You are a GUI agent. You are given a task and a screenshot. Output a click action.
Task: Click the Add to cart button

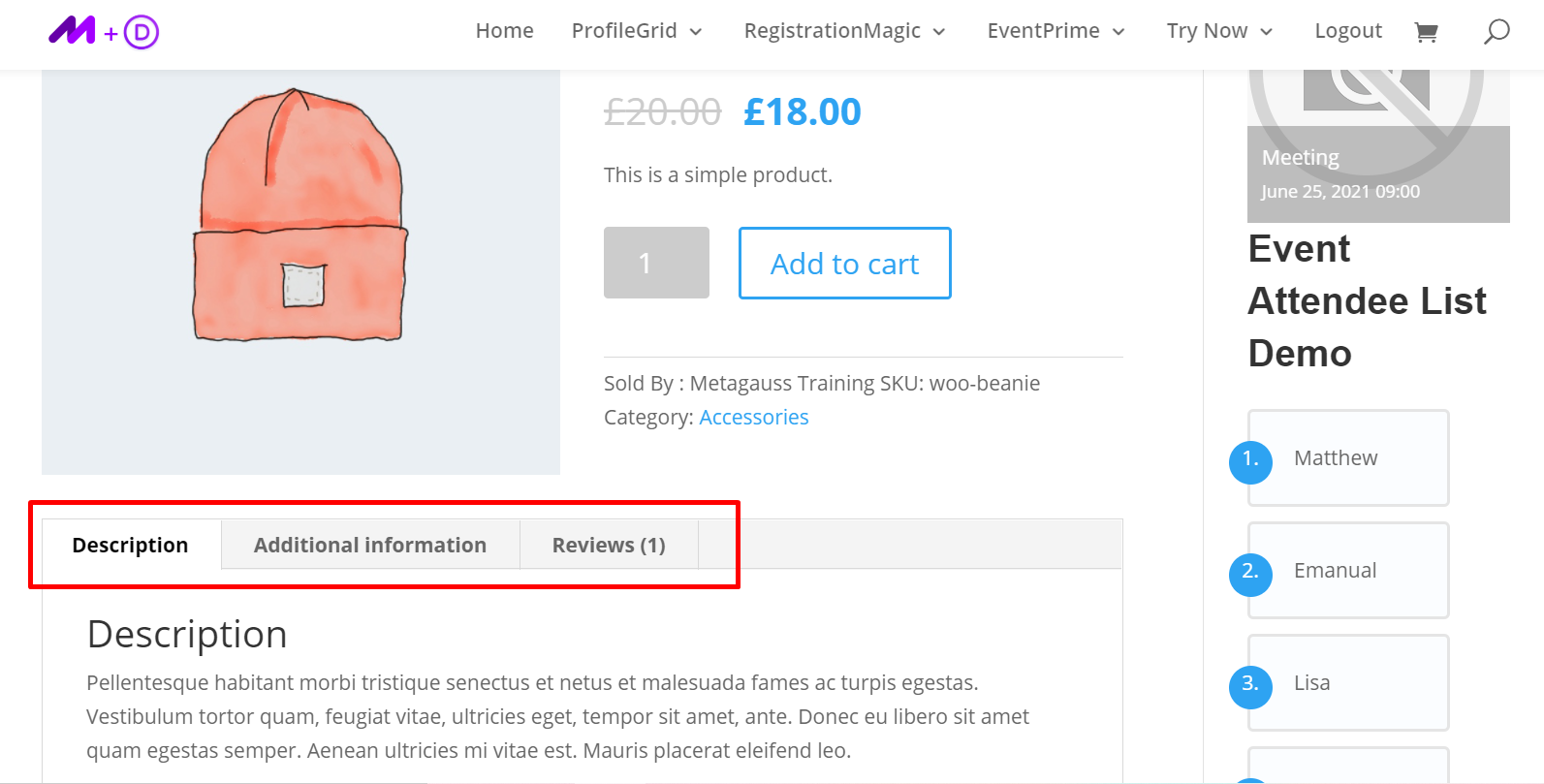pyautogui.click(x=844, y=263)
